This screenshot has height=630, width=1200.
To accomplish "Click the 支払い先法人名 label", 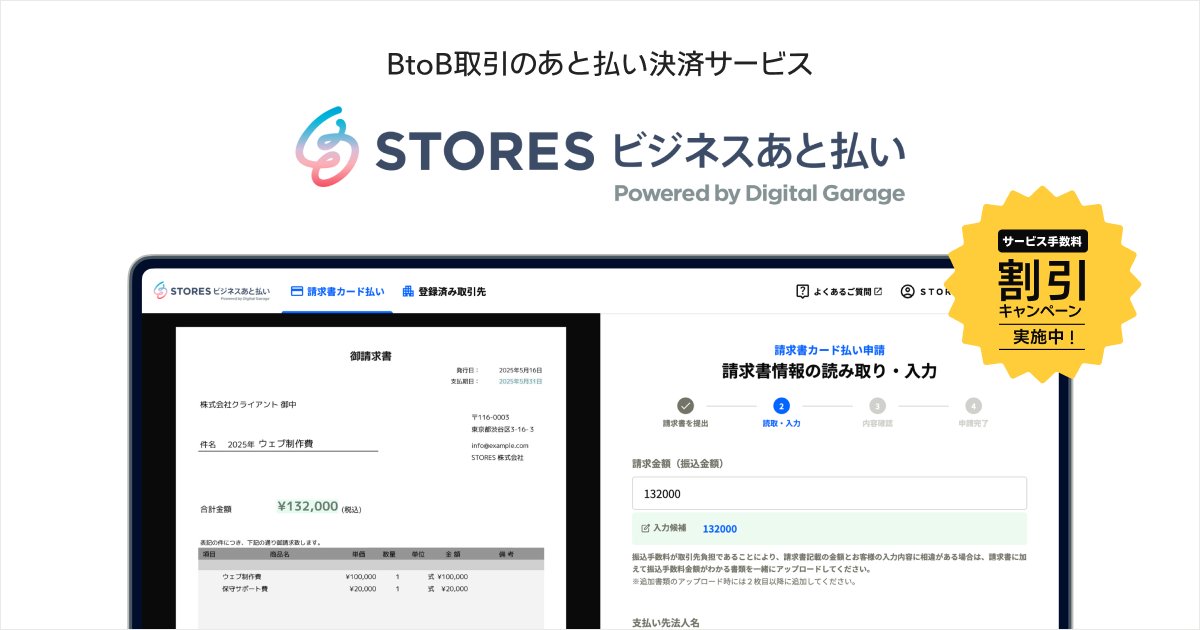I will tap(666, 622).
